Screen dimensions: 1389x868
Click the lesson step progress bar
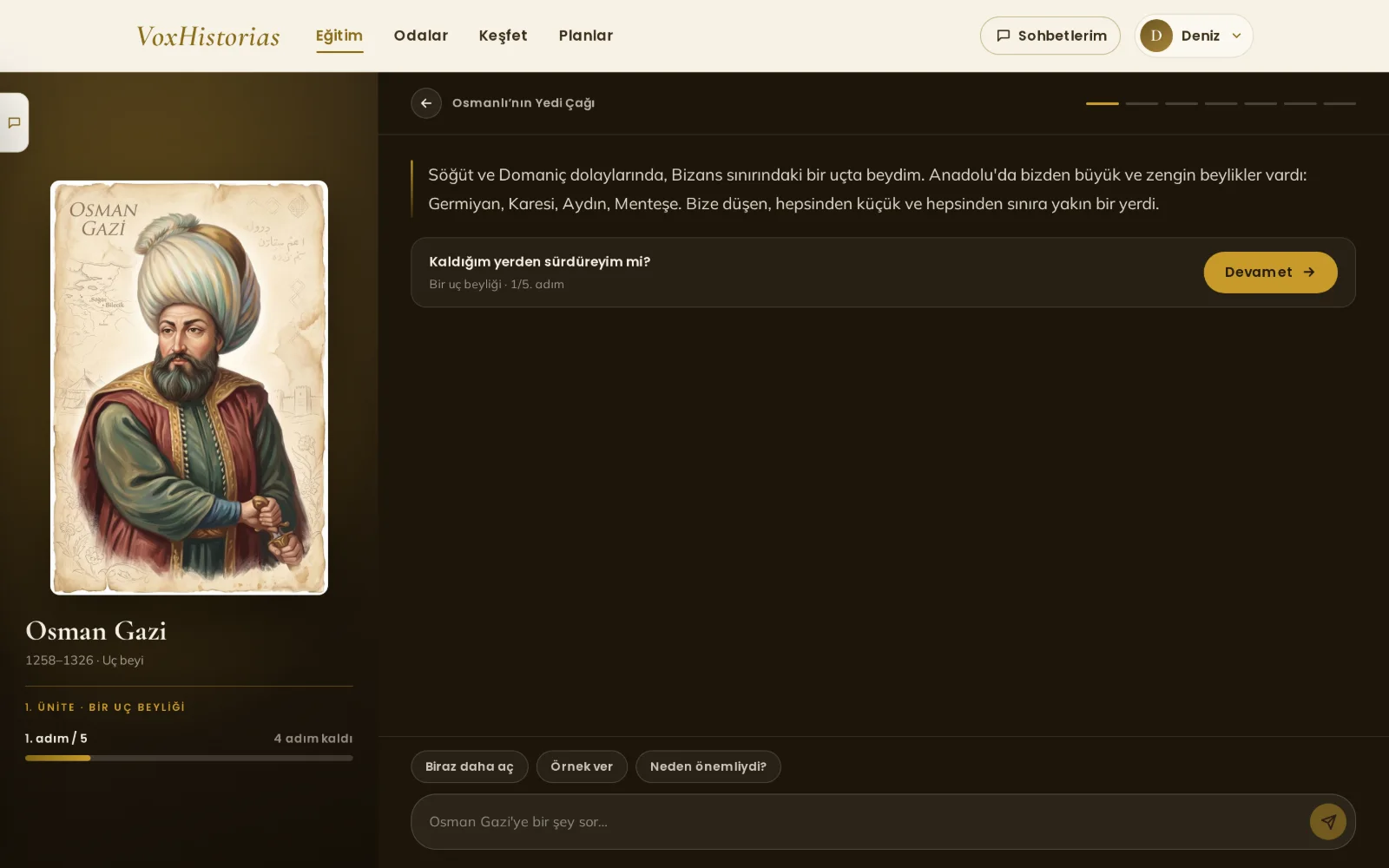189,758
